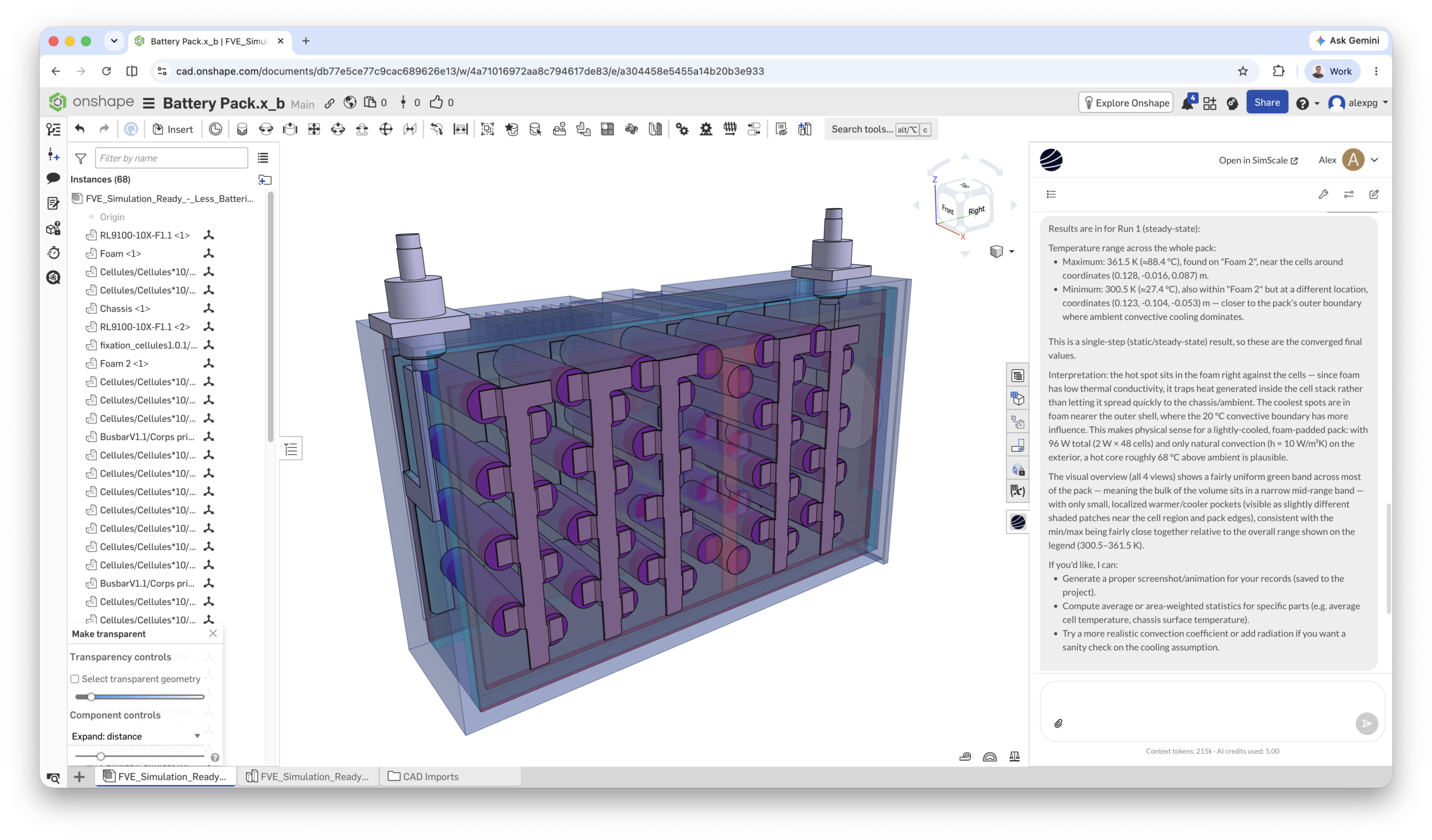Click mate icon for RL9100-10X-F1.1 <2>

pyautogui.click(x=209, y=327)
